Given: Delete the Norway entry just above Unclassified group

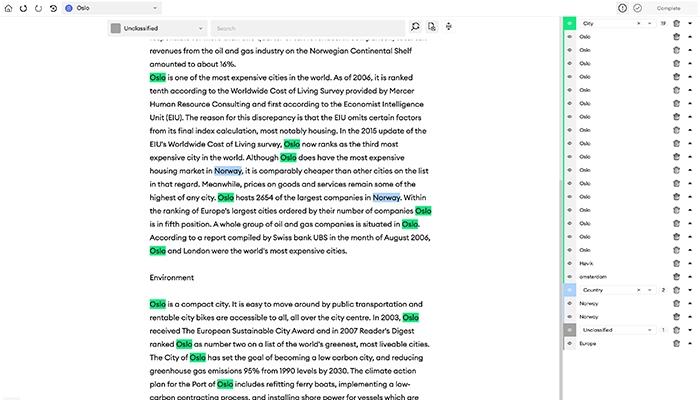Looking at the screenshot, I should (676, 317).
